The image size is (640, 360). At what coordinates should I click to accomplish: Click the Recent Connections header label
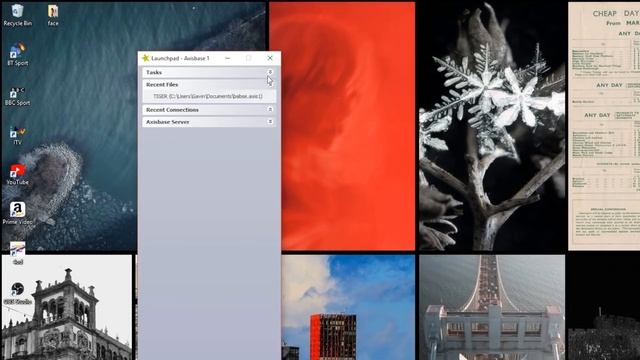click(172, 110)
